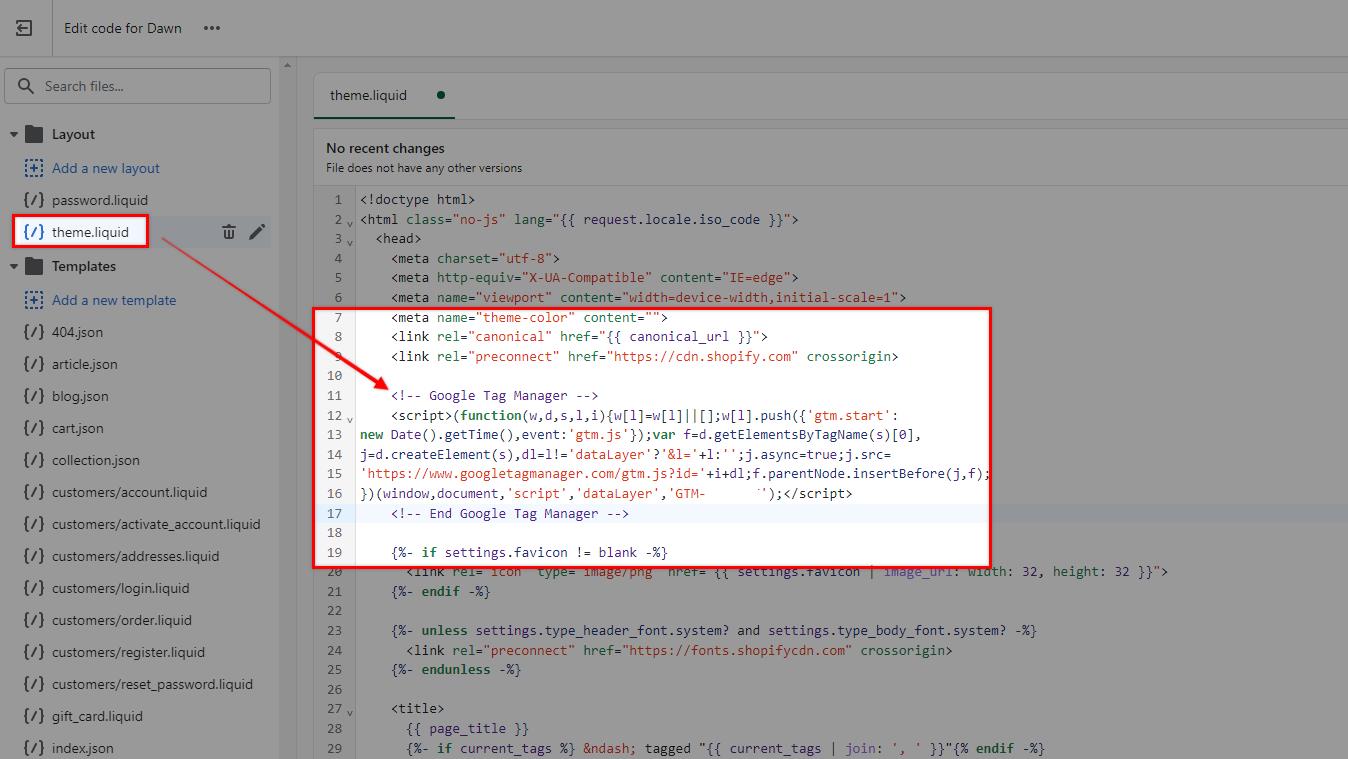Screen dimensions: 1348x759
Task: Delete theme.liquid using the trash icon
Action: pos(229,232)
